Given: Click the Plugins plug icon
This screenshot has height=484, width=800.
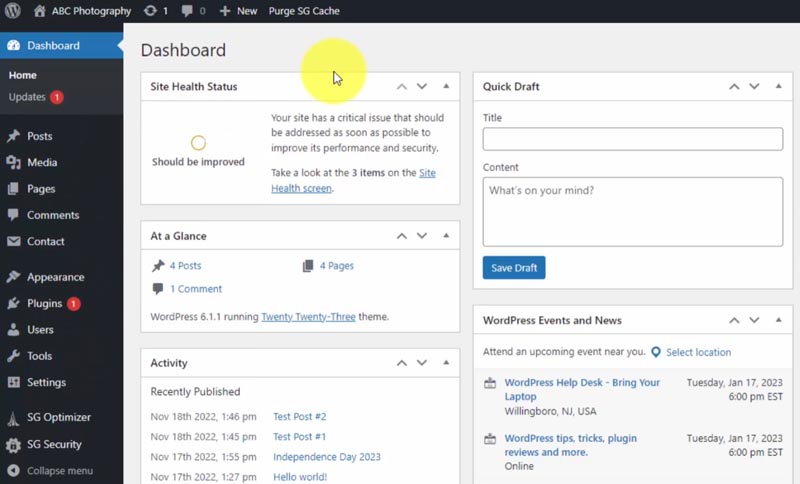Looking at the screenshot, I should click(13, 303).
